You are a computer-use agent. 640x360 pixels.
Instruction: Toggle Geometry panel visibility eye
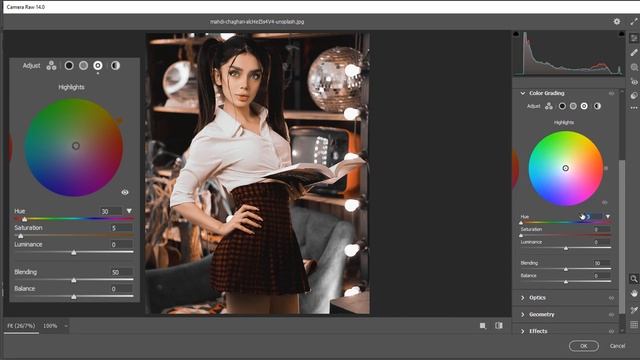pos(611,315)
